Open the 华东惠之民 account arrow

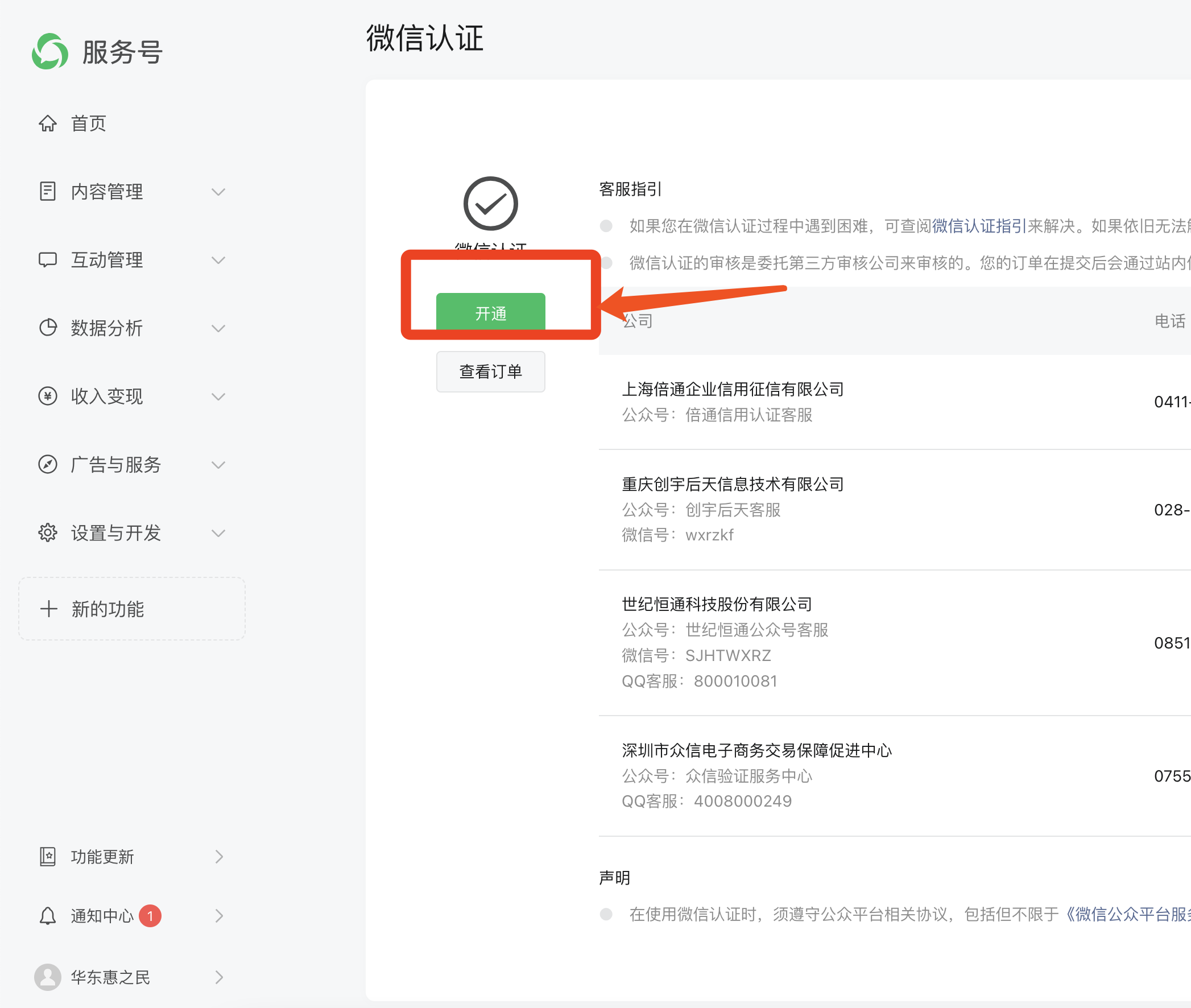click(220, 977)
